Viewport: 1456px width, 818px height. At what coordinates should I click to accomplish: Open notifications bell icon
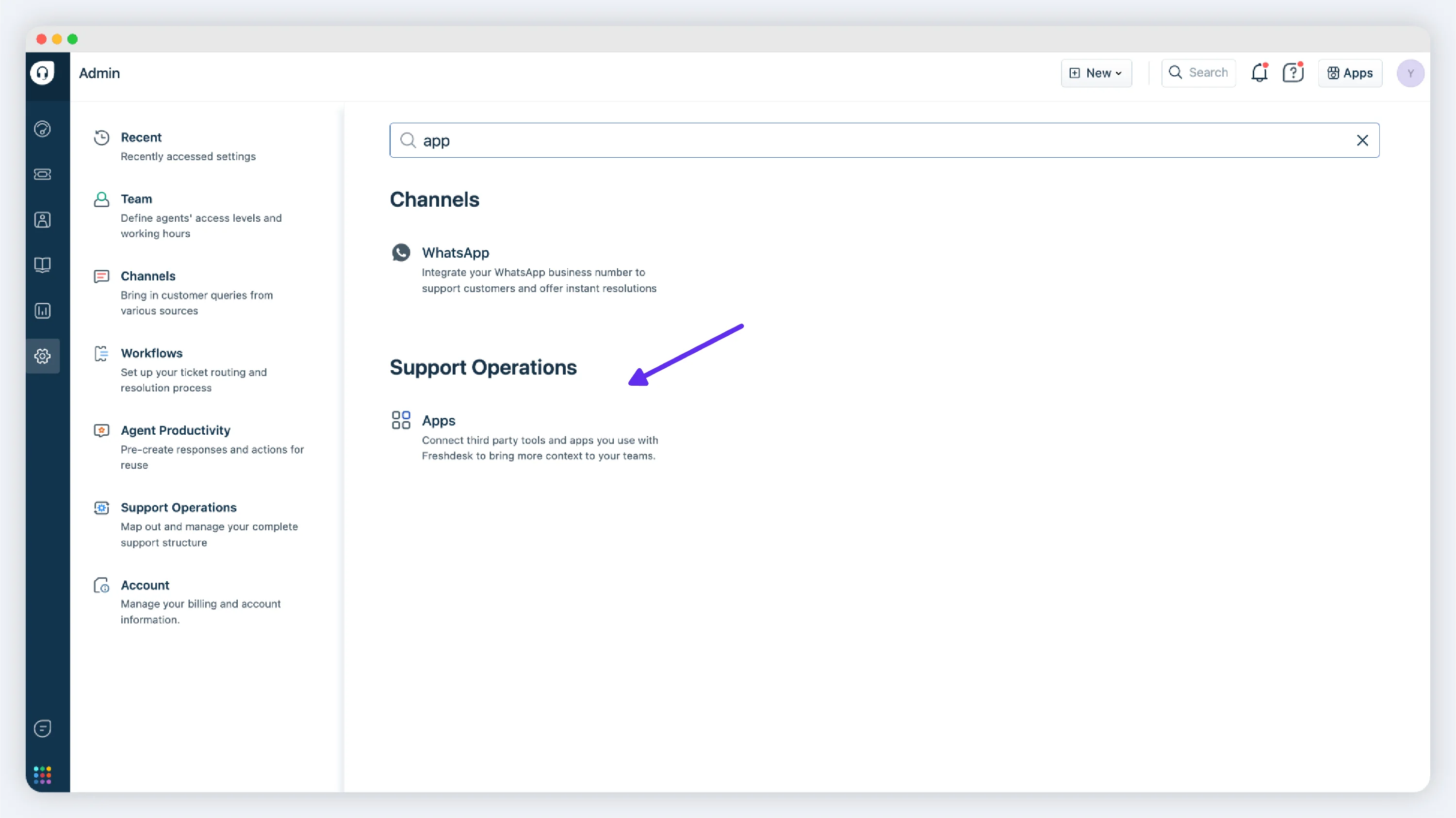tap(1260, 73)
